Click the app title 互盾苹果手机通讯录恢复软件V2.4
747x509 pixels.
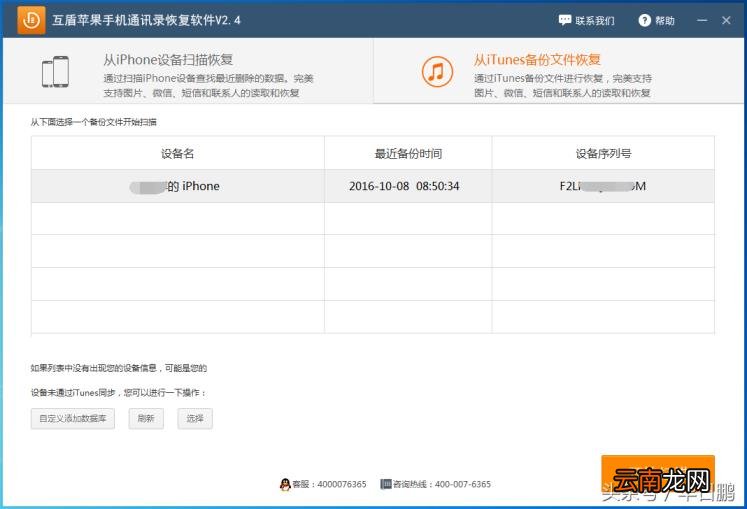(x=146, y=20)
